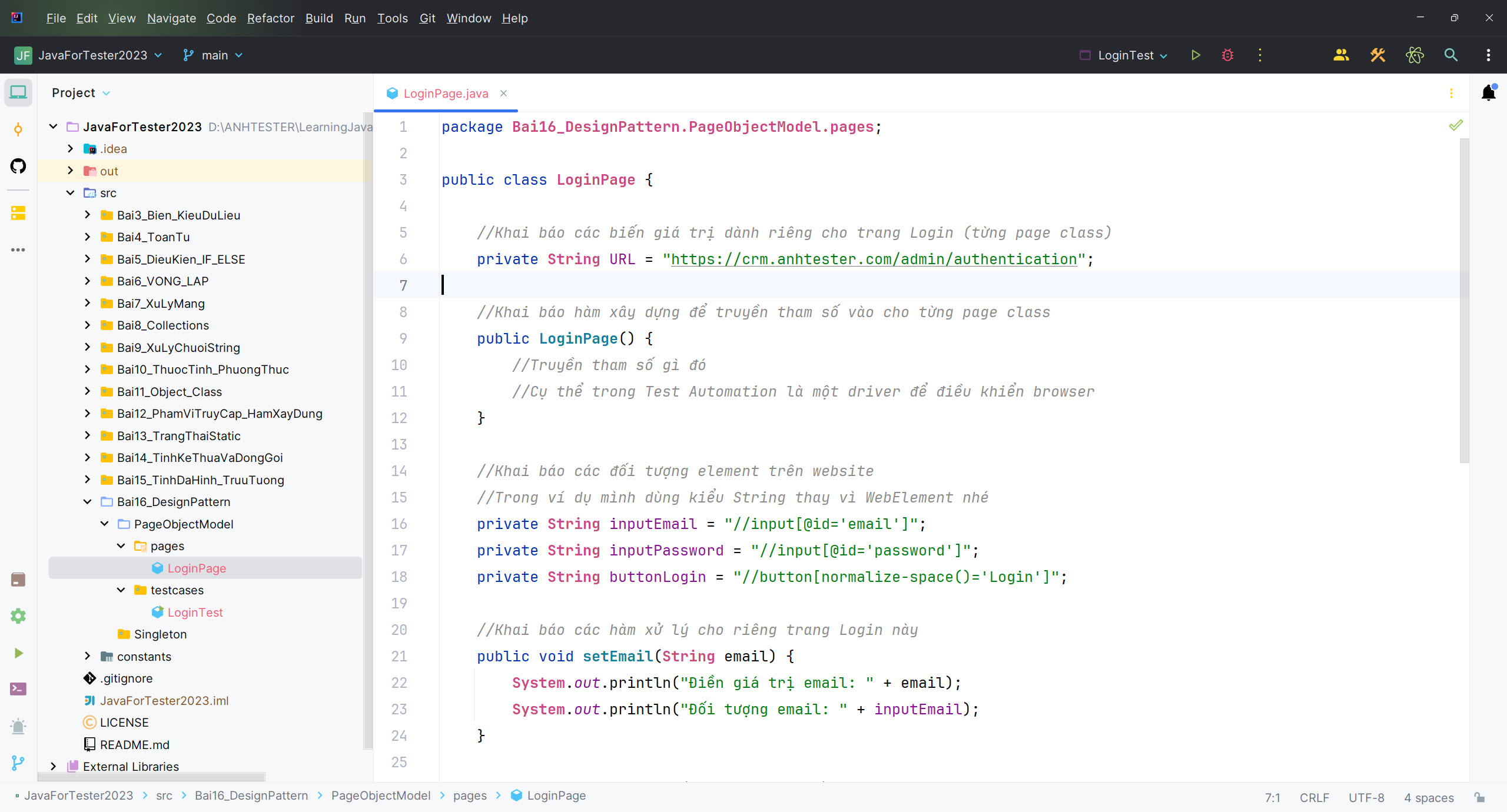This screenshot has width=1507, height=812.
Task: Expand the out folder
Action: [x=70, y=171]
